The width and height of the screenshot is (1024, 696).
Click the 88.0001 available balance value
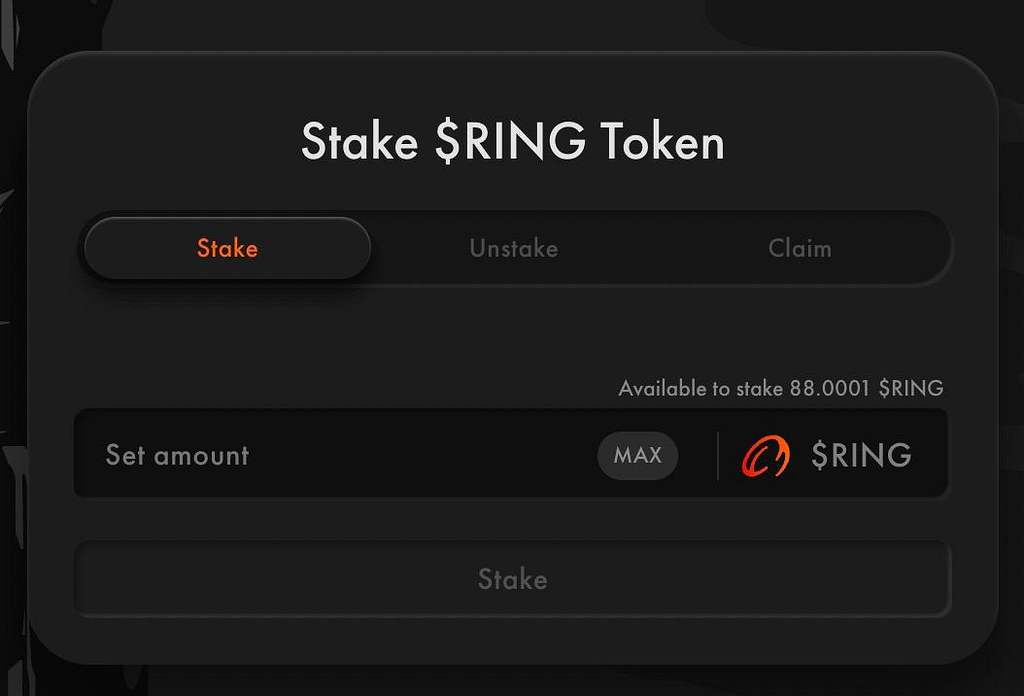[830, 388]
